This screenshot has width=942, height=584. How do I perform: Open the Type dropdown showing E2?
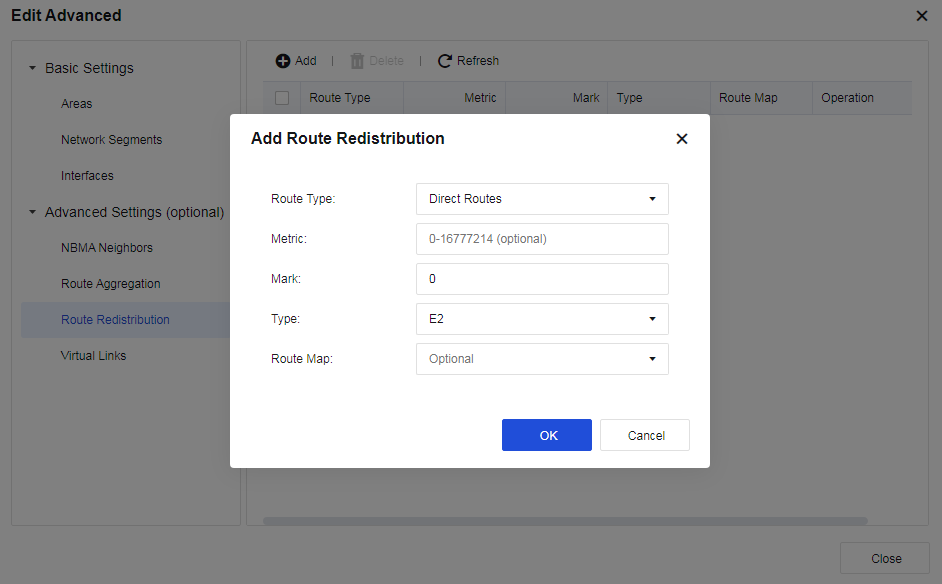[x=542, y=319]
